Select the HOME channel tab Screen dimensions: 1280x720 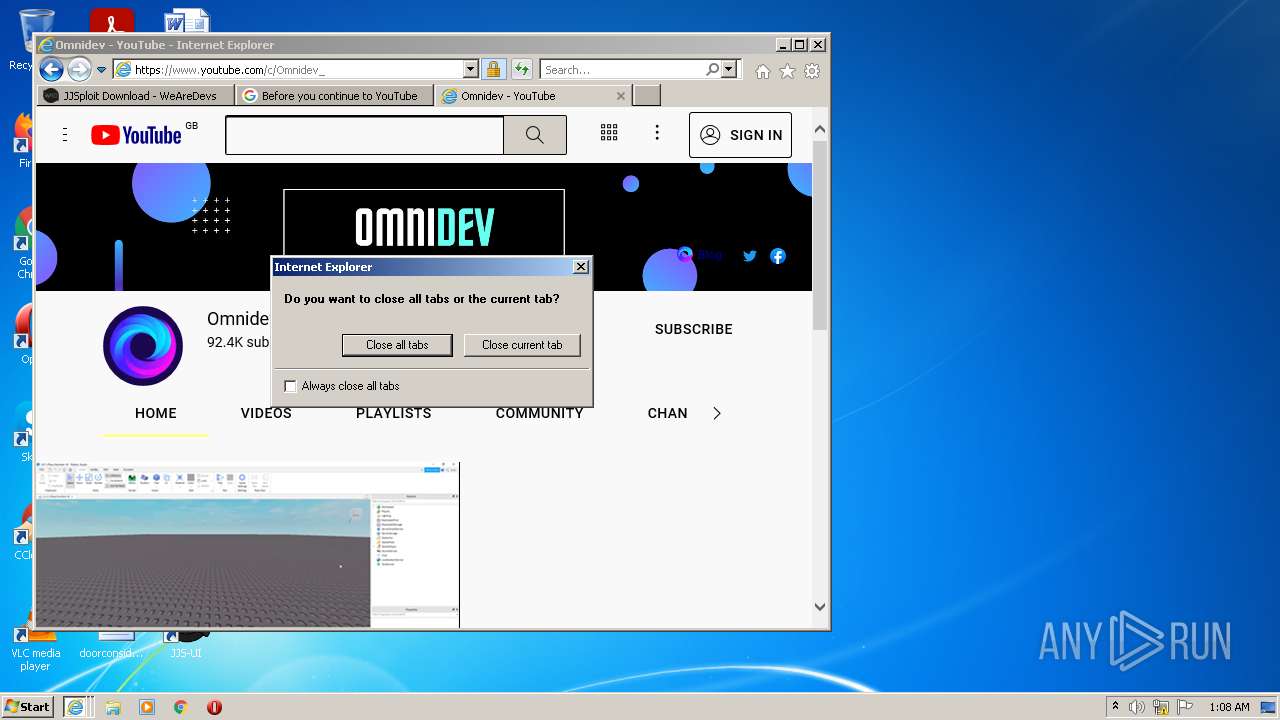(156, 413)
